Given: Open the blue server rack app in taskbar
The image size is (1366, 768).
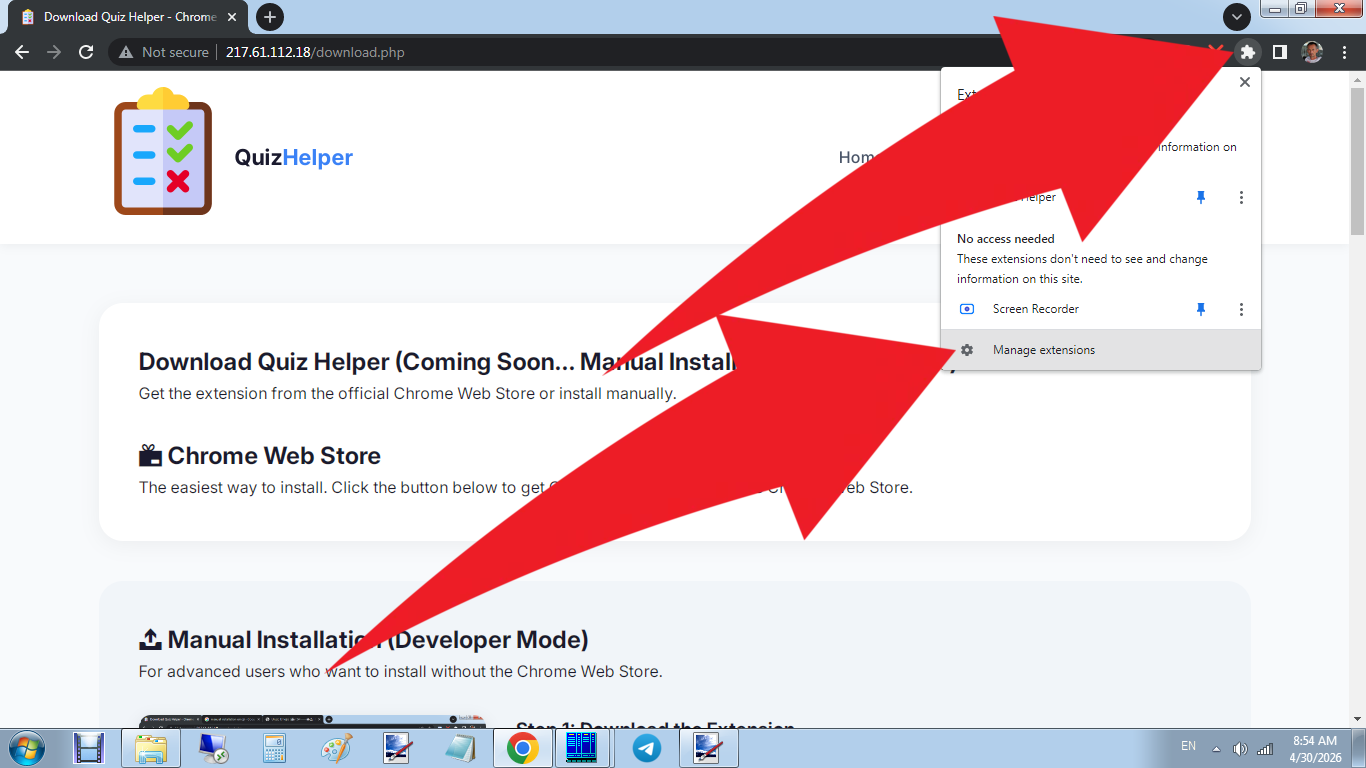Looking at the screenshot, I should click(582, 748).
